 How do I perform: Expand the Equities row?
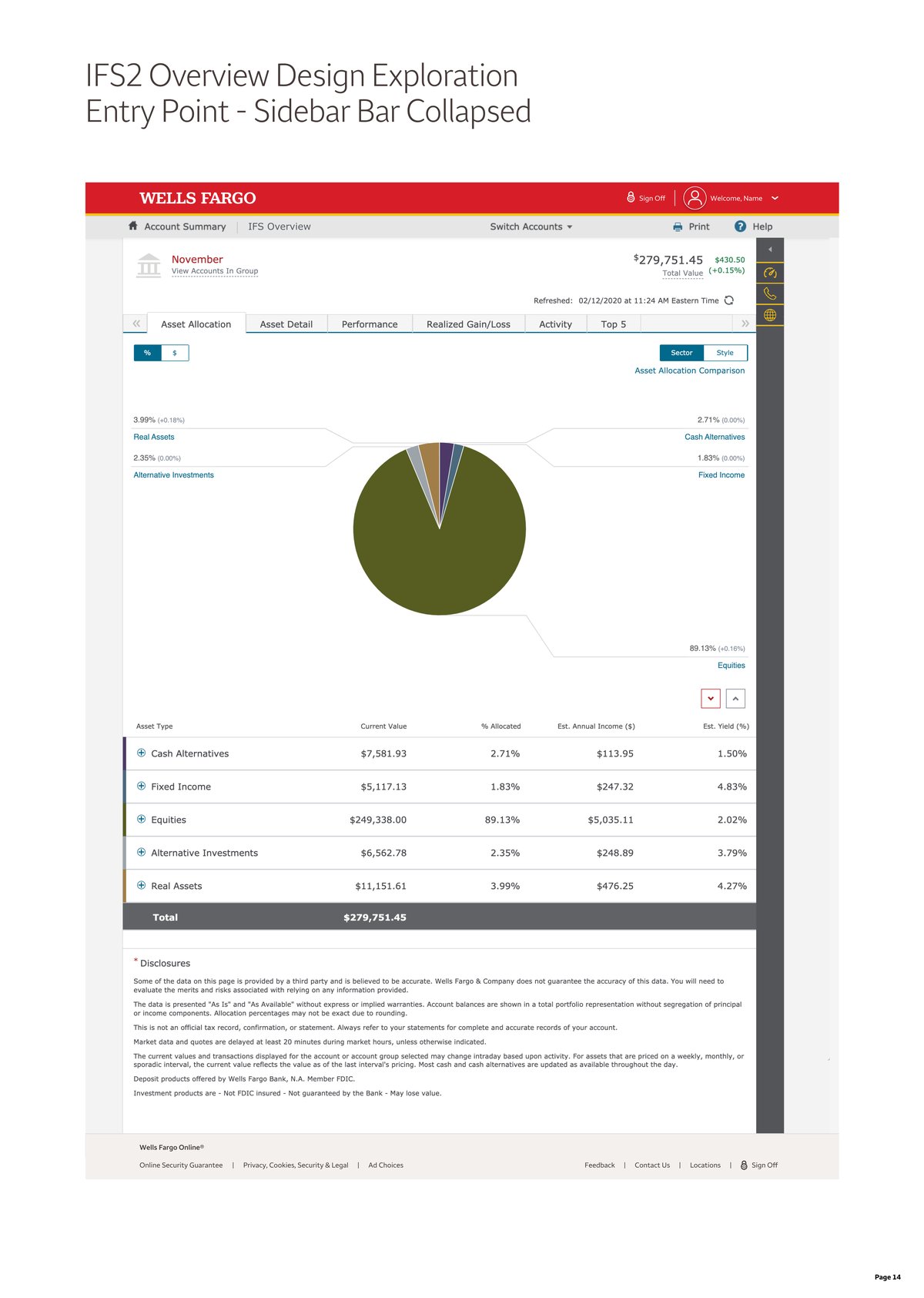pyautogui.click(x=141, y=819)
